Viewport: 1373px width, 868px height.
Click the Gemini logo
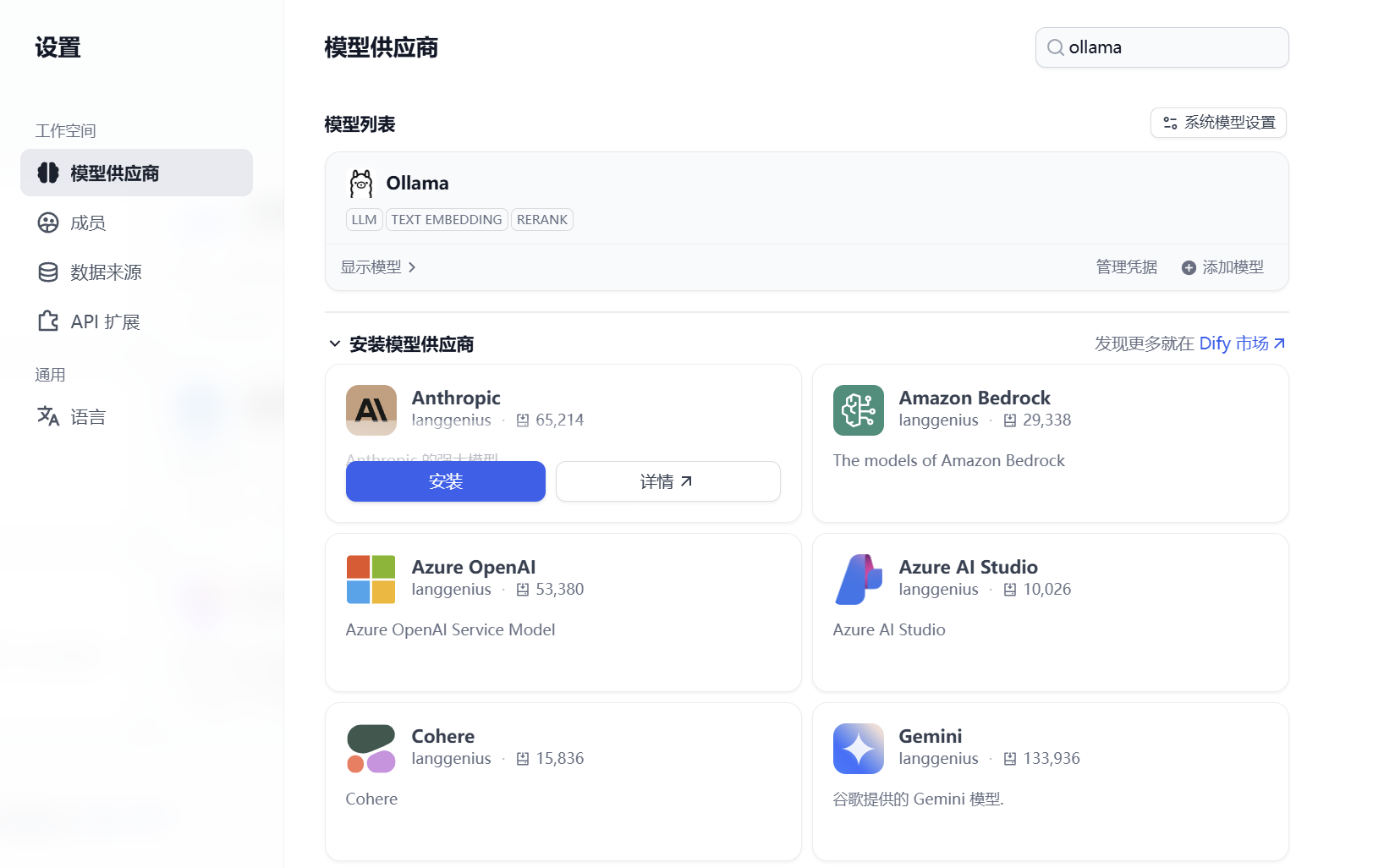(x=859, y=749)
